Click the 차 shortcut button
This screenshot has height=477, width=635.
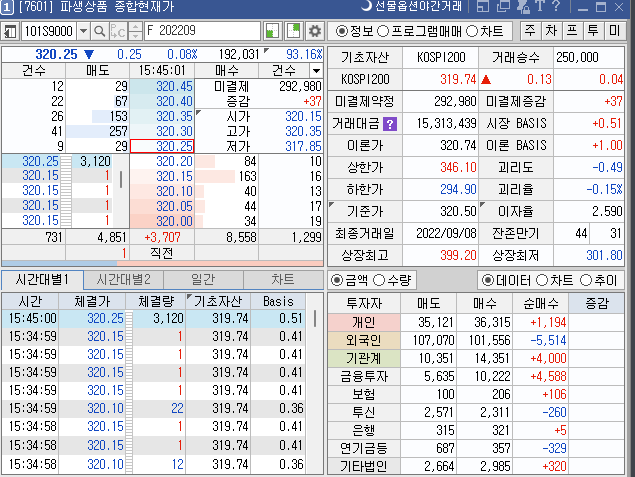[551, 31]
